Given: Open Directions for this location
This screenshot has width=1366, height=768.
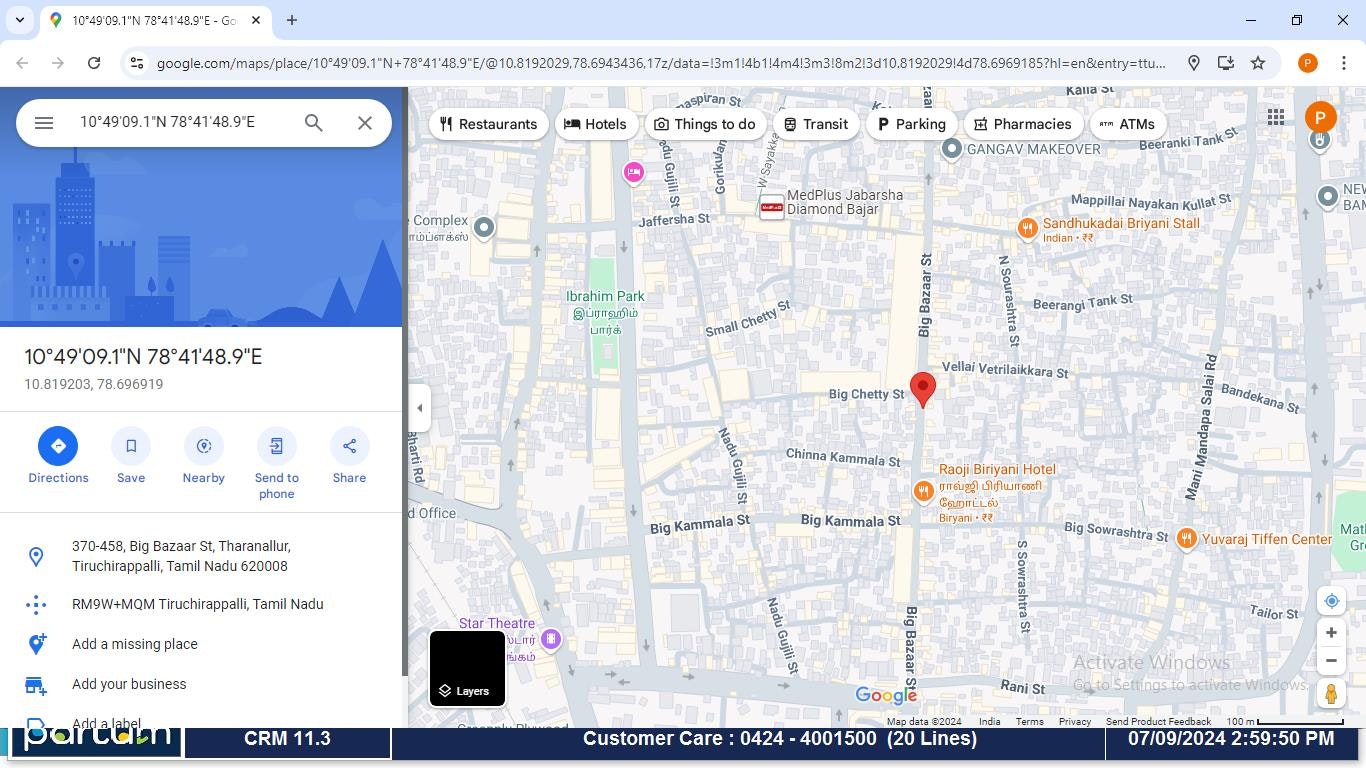Looking at the screenshot, I should (x=57, y=455).
